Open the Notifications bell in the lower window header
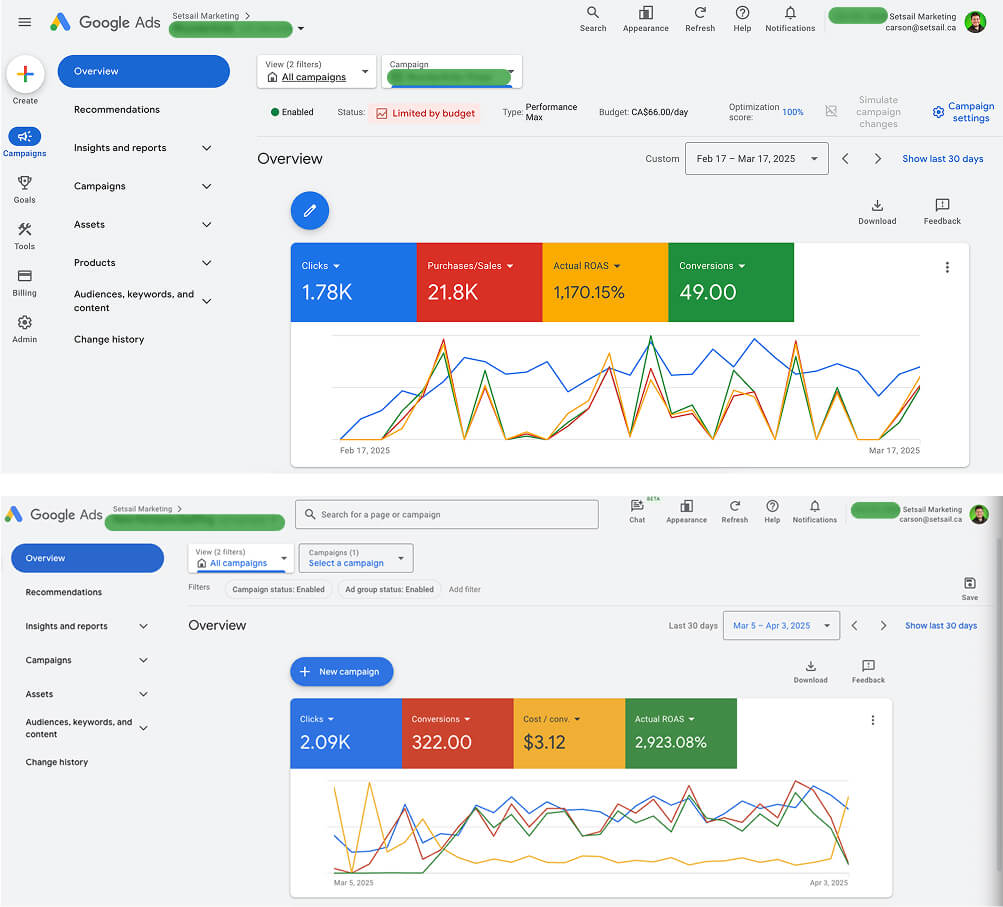This screenshot has height=907, width=1003. [x=815, y=506]
